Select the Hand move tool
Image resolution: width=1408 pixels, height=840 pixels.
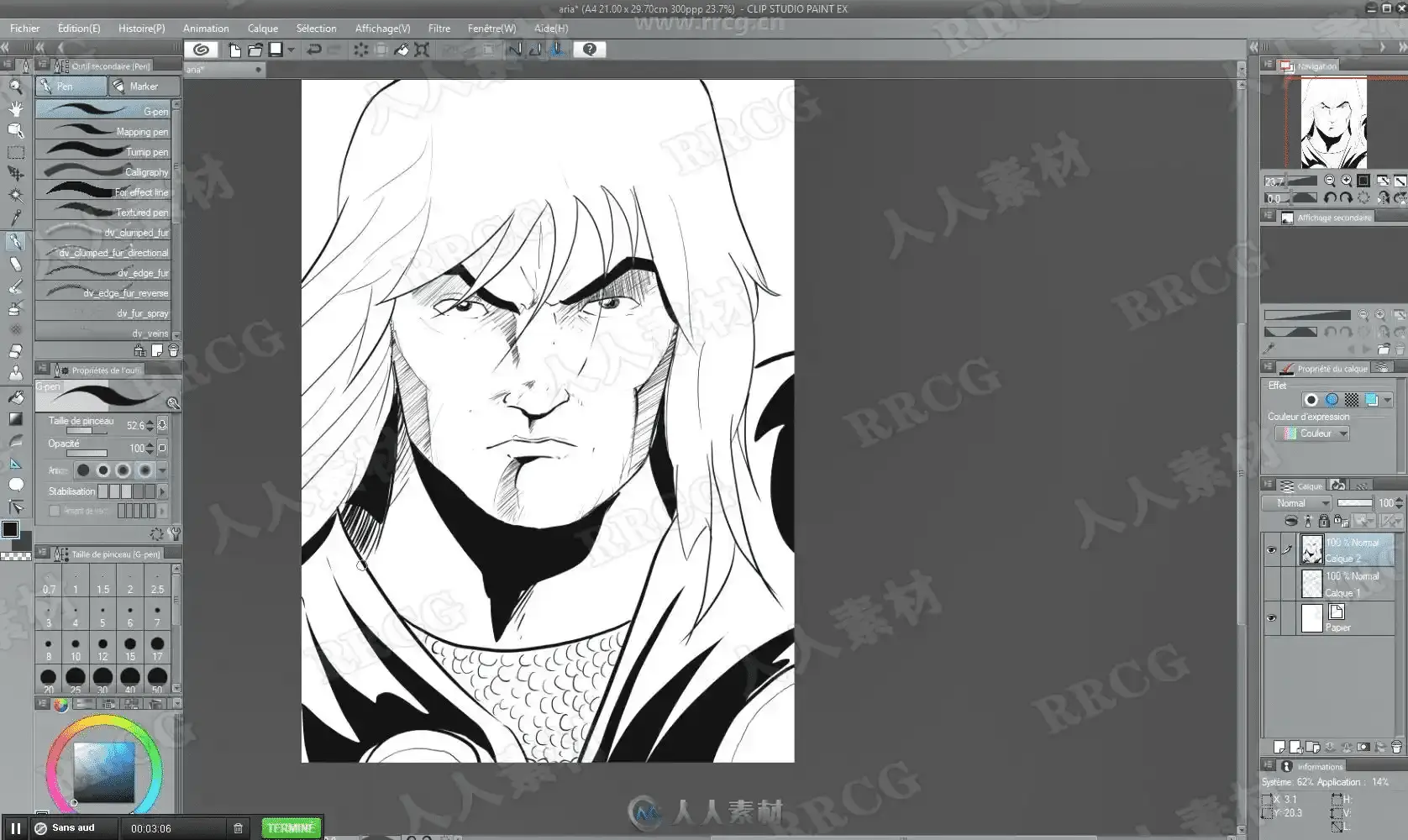click(15, 108)
